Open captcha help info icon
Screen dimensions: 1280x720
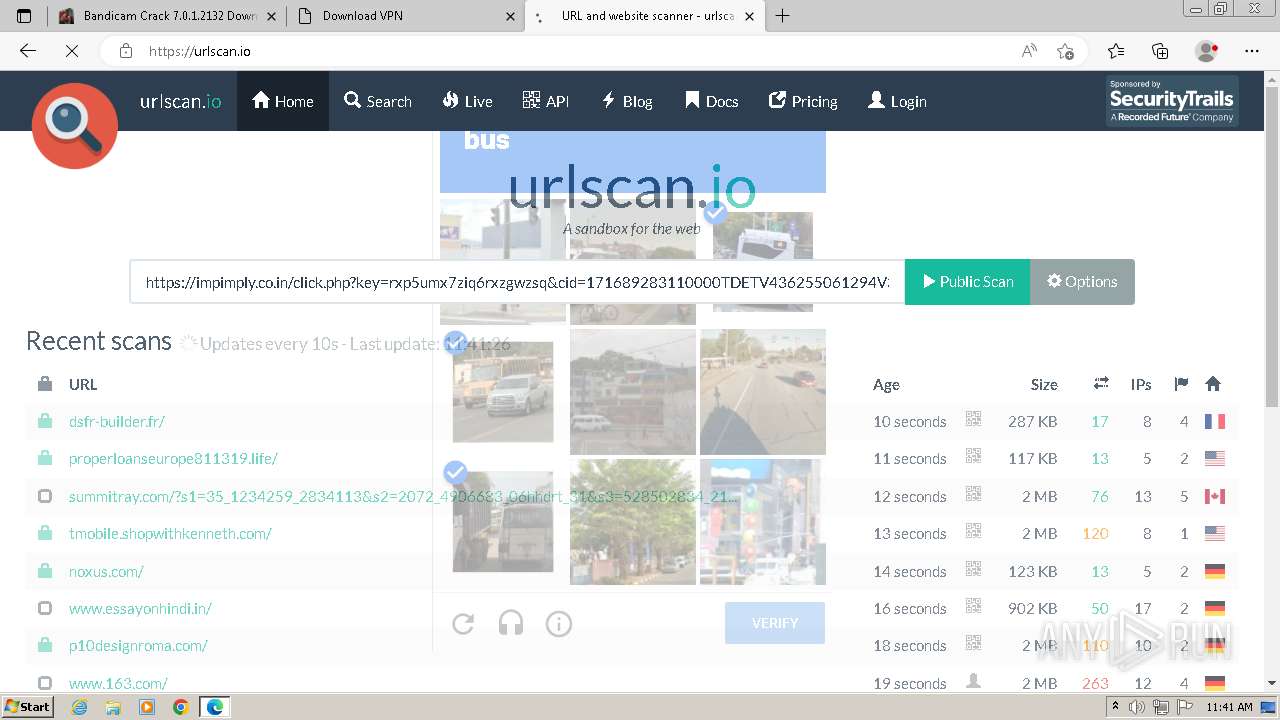point(559,624)
